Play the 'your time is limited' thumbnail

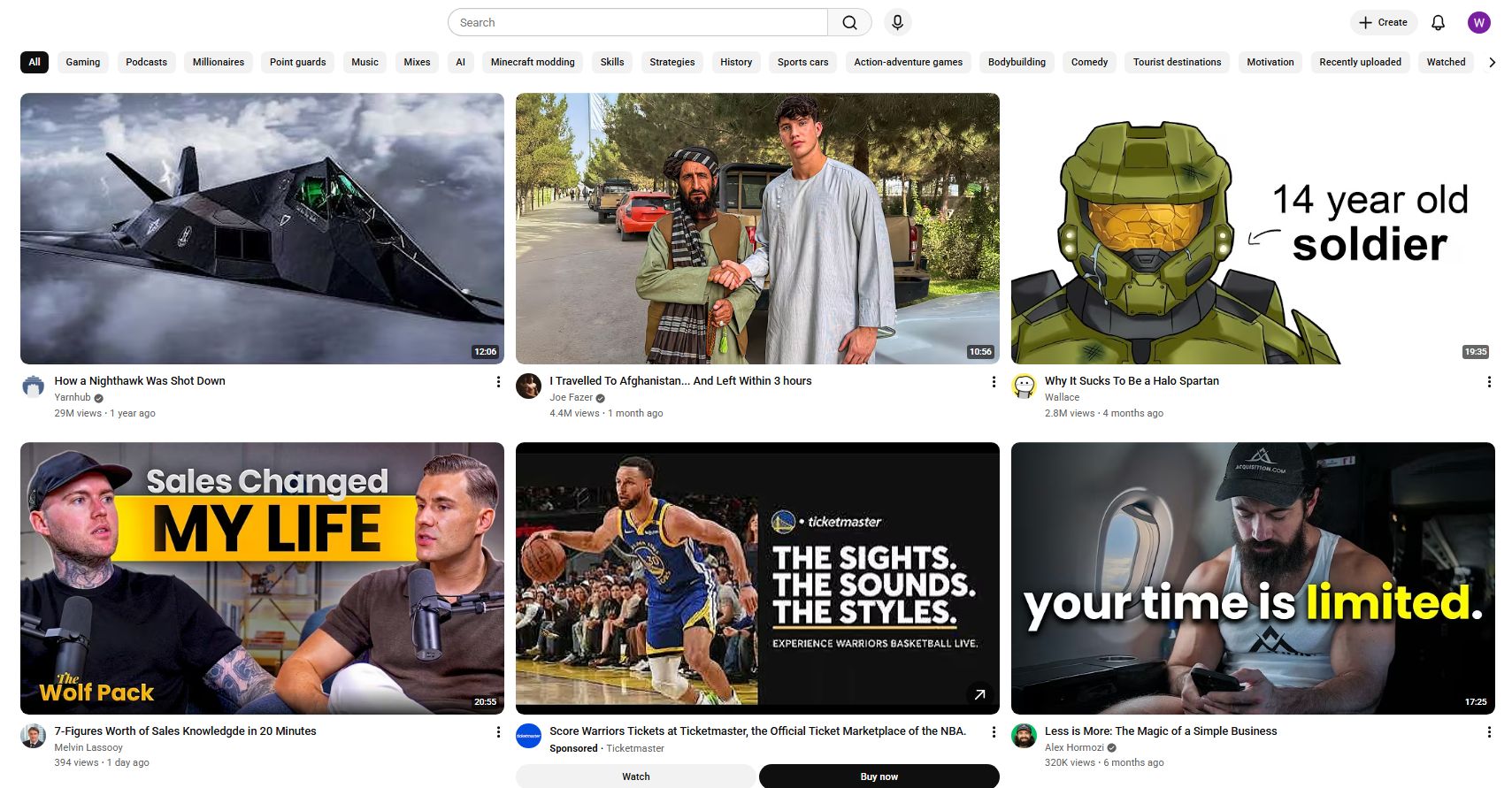(1253, 578)
